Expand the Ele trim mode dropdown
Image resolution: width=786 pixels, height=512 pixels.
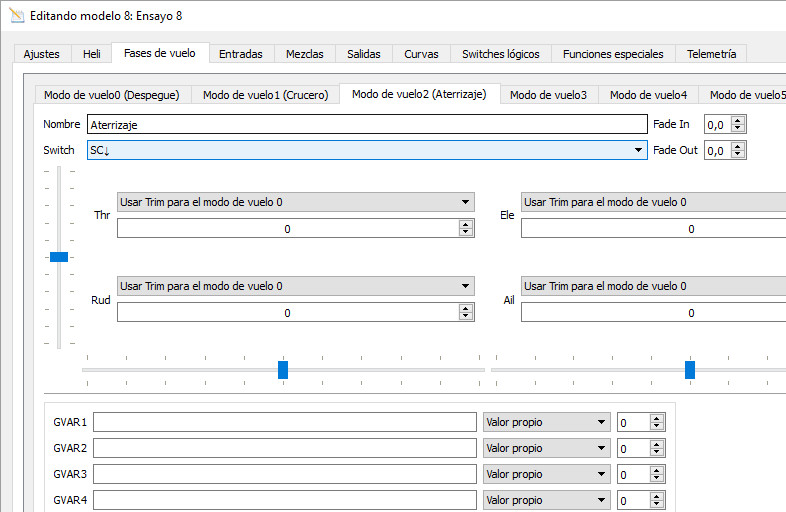pyautogui.click(x=652, y=202)
